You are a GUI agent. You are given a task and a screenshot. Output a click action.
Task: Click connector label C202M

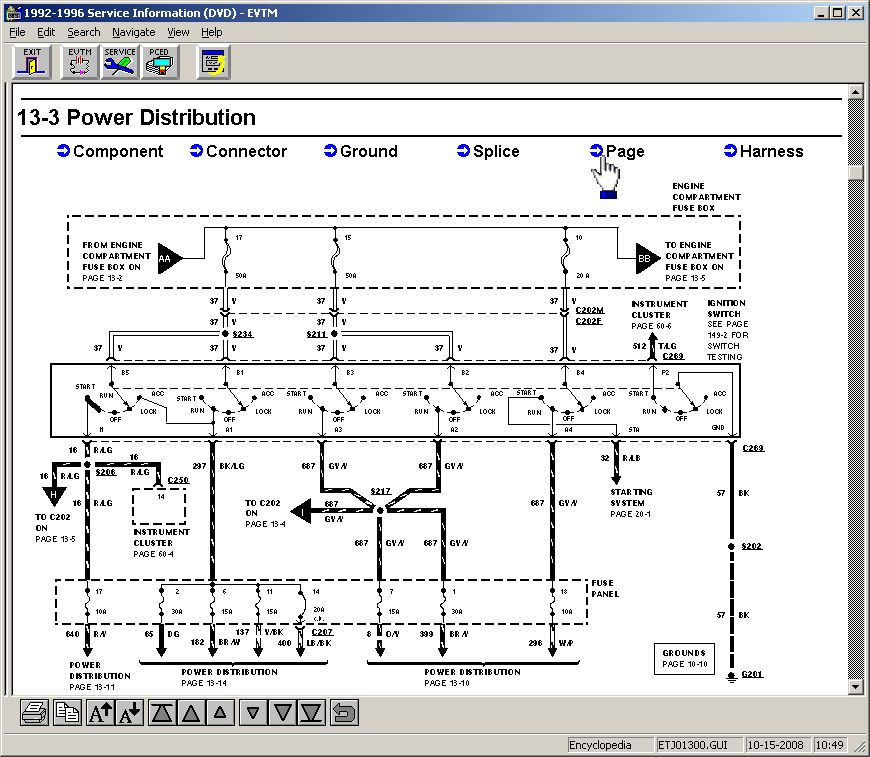pyautogui.click(x=589, y=310)
